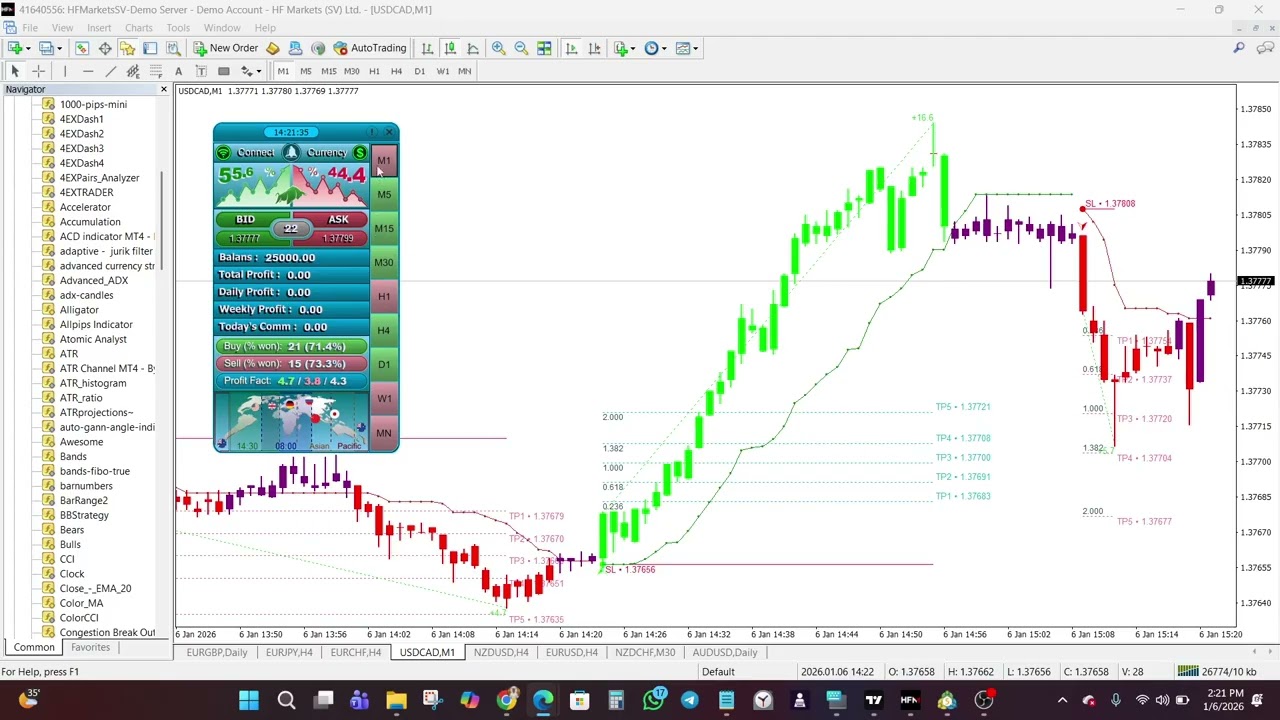Screen dimensions: 1280x720
Task: Zoom in on the chart
Action: coord(498,48)
